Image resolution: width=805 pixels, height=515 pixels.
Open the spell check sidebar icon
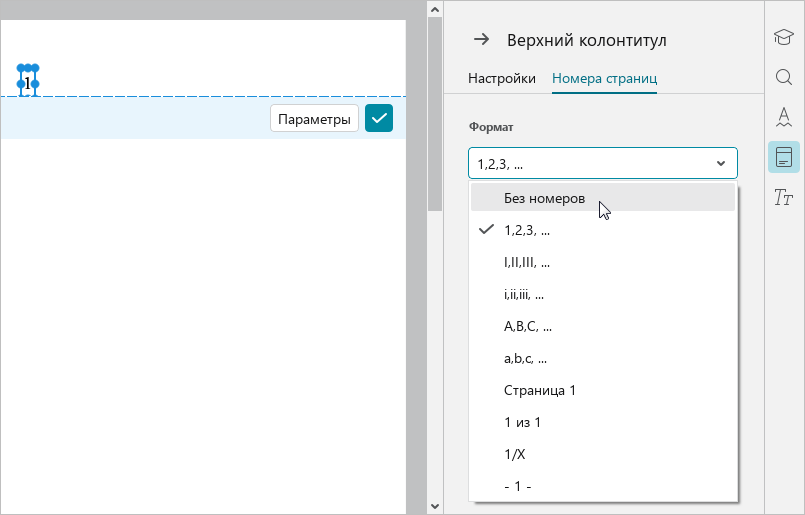tap(783, 117)
